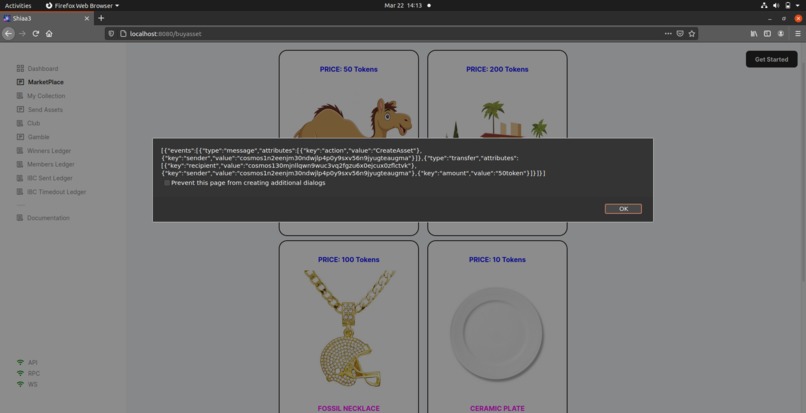Open IBC Timedout Ledger link

57,192
